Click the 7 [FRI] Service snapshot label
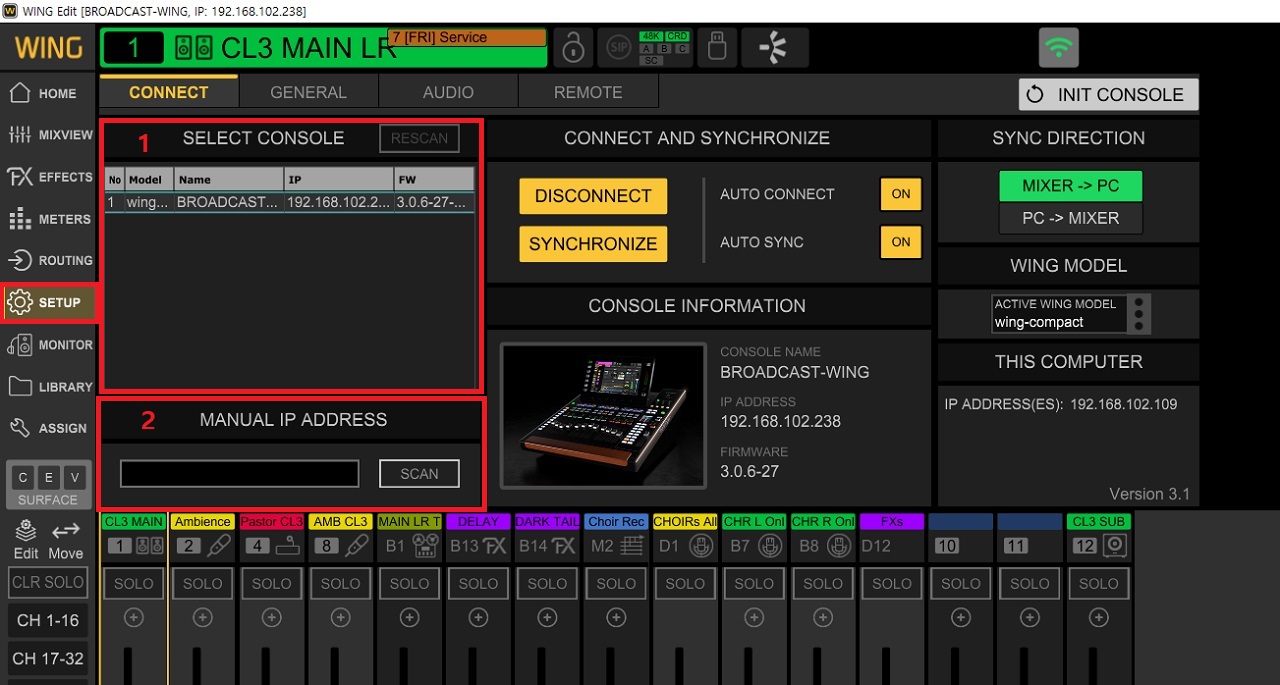This screenshot has height=685, width=1280. [x=467, y=38]
